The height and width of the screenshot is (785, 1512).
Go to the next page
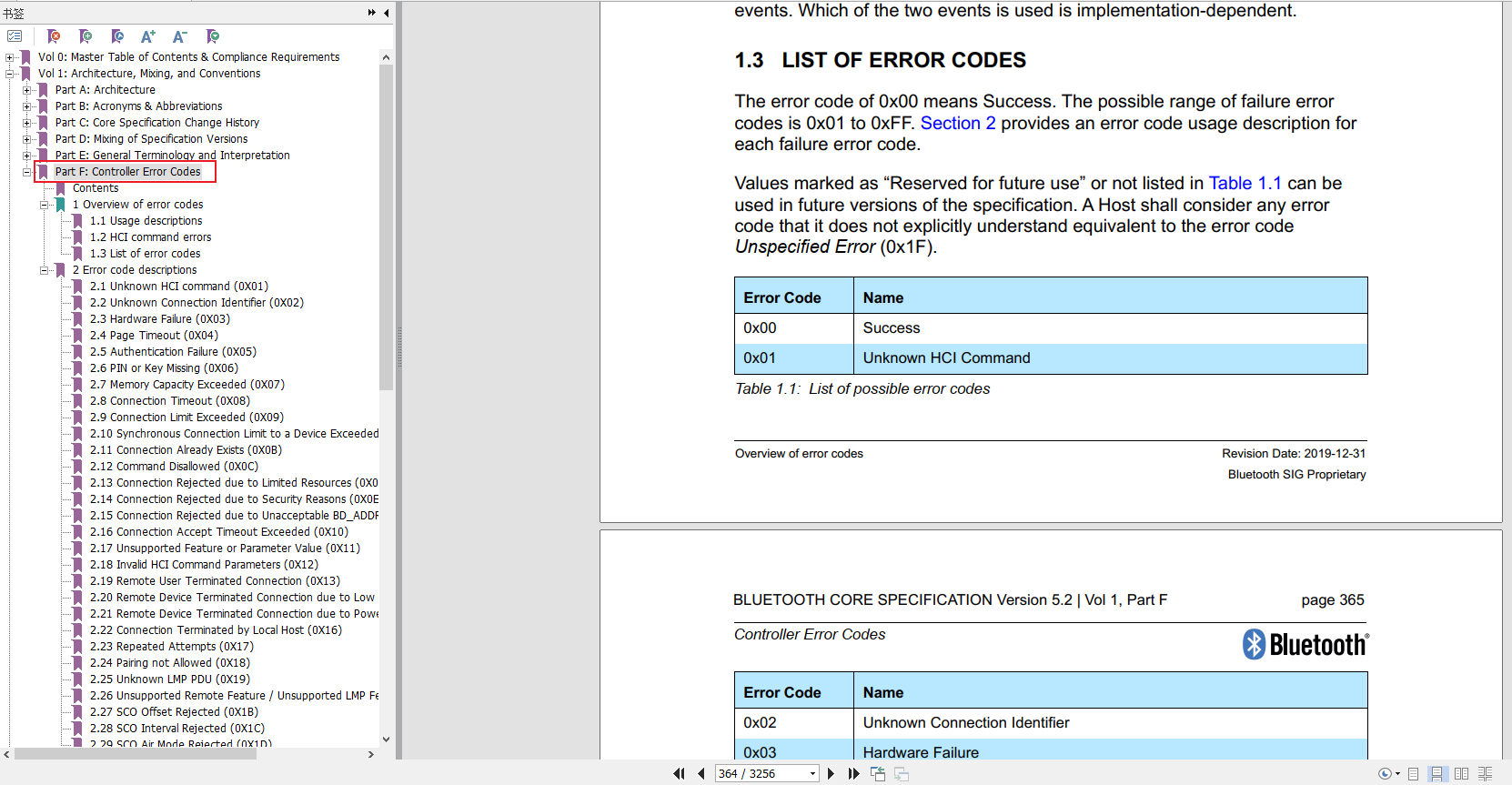tap(831, 773)
